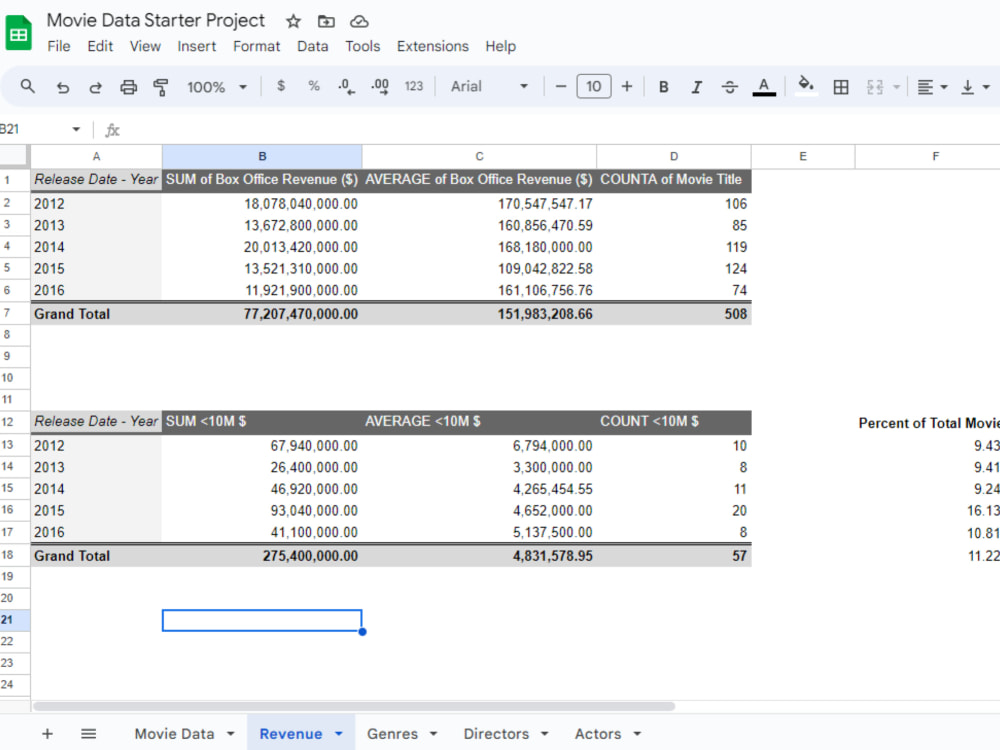
Task: Switch to the Genres sheet tab
Action: (x=392, y=734)
